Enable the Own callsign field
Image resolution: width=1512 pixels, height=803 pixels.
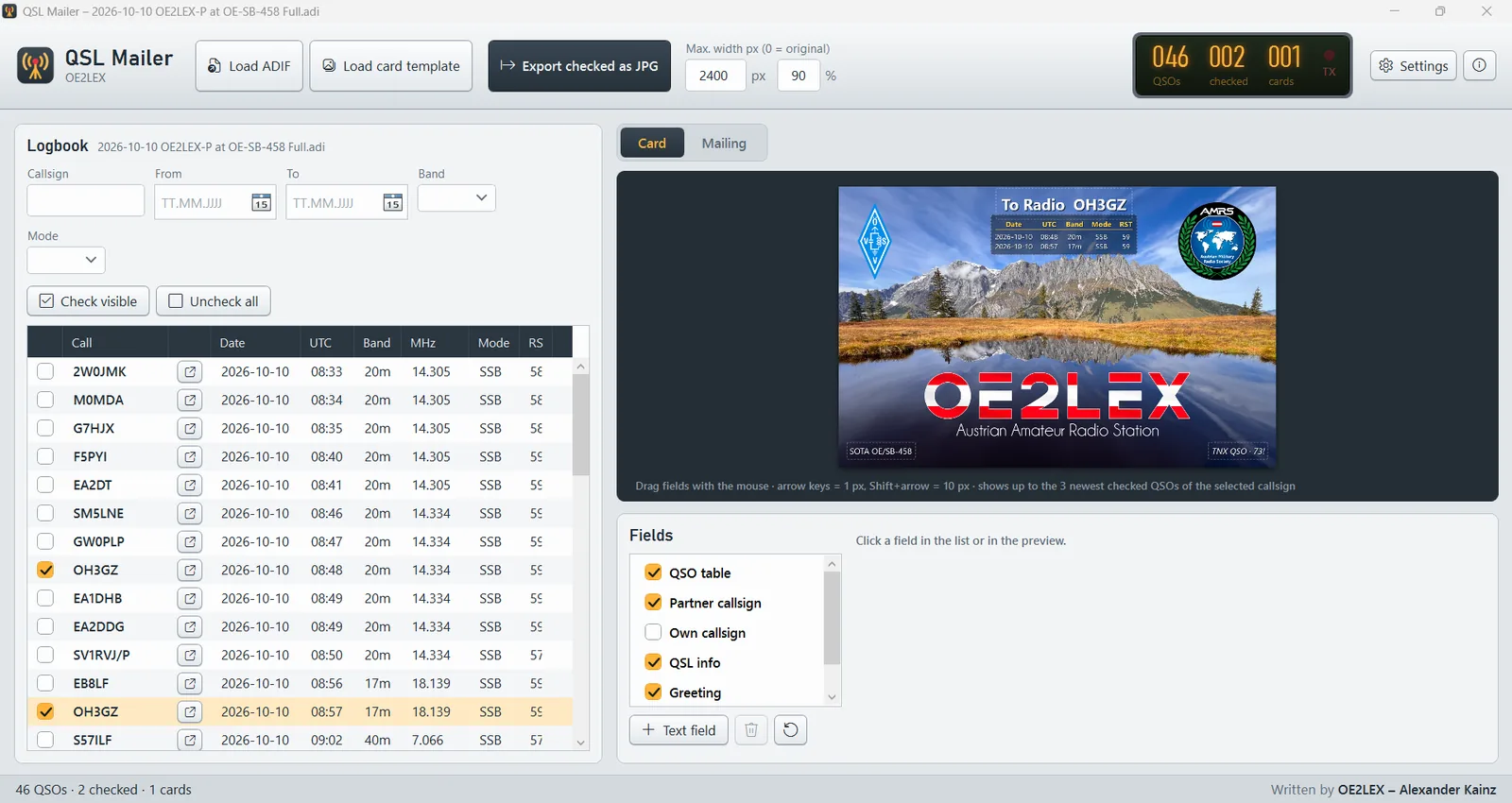tap(653, 632)
